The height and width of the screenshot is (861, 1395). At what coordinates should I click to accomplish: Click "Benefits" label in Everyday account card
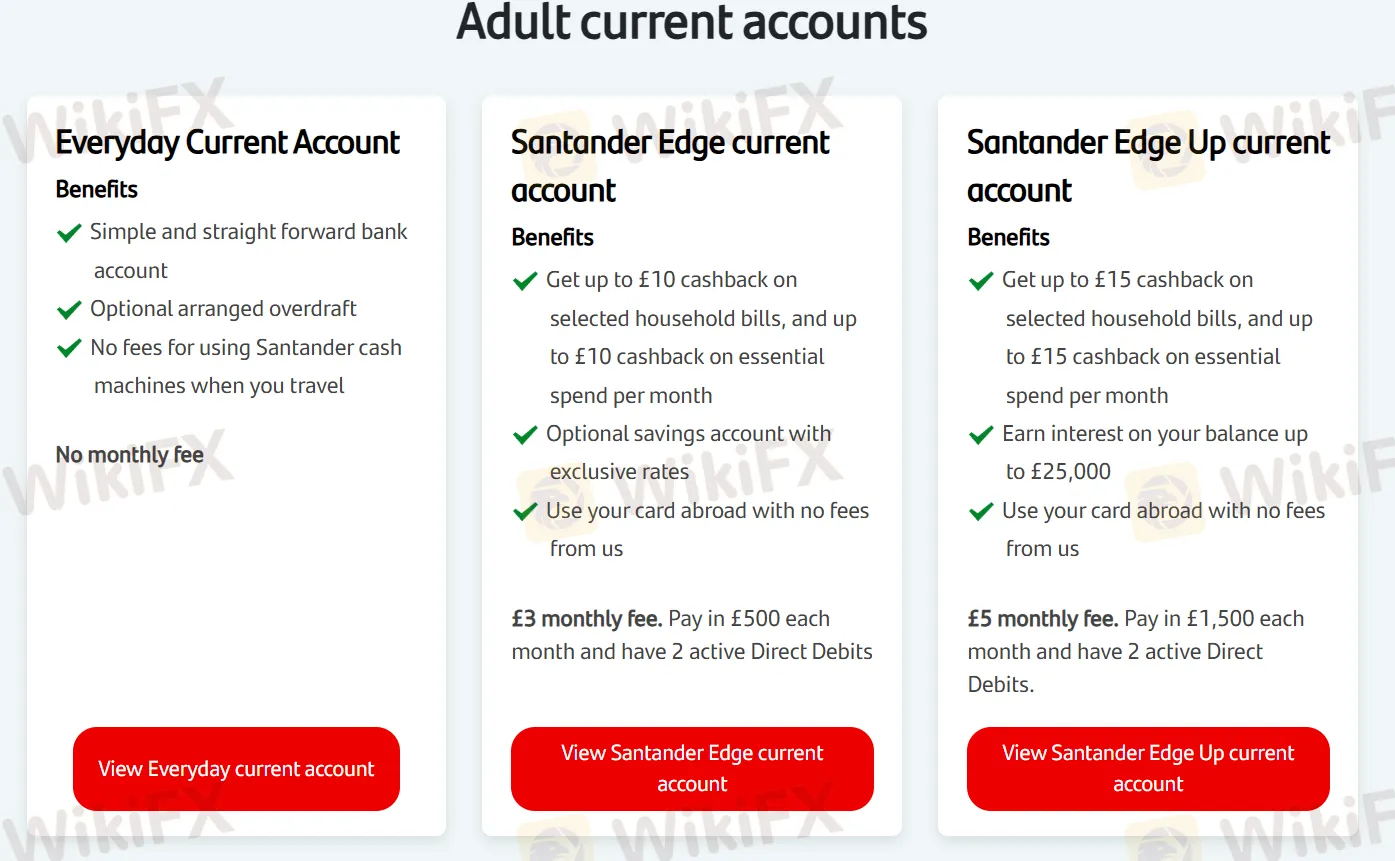(97, 189)
